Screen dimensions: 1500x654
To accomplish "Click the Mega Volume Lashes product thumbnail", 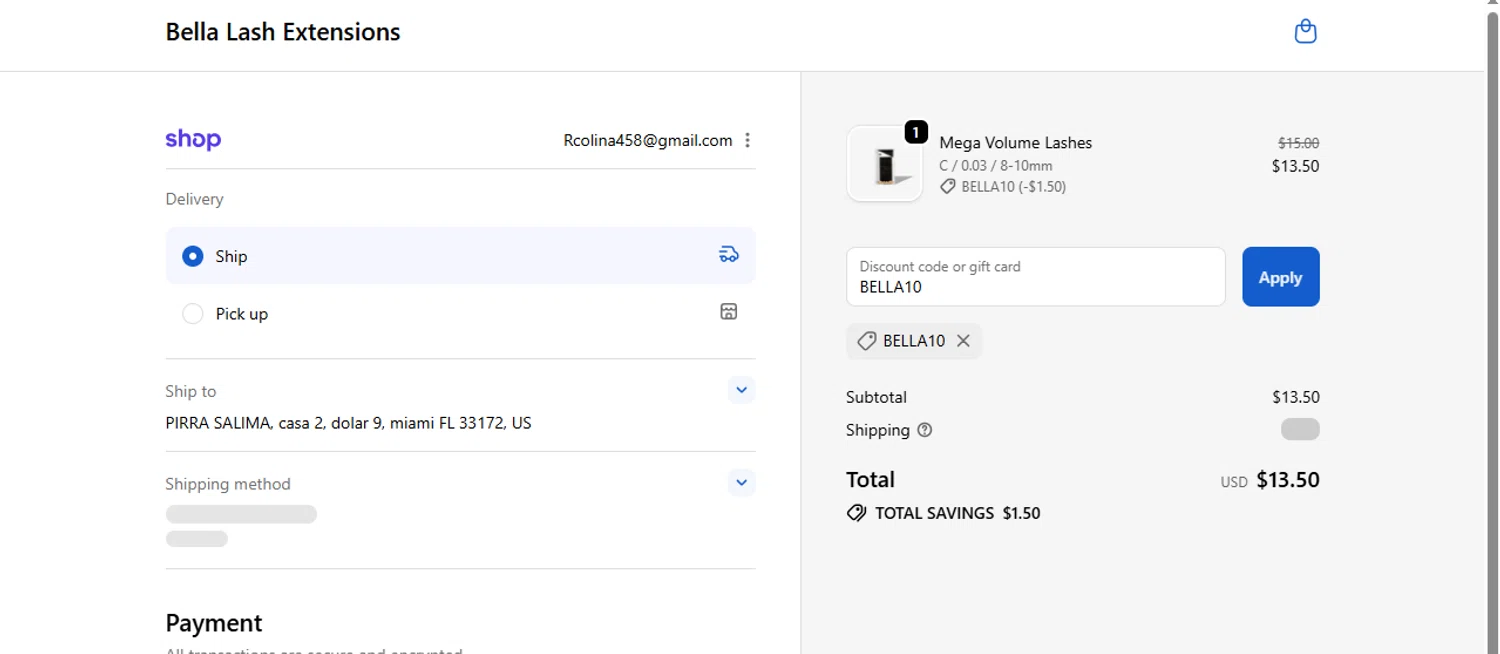I will tap(884, 164).
